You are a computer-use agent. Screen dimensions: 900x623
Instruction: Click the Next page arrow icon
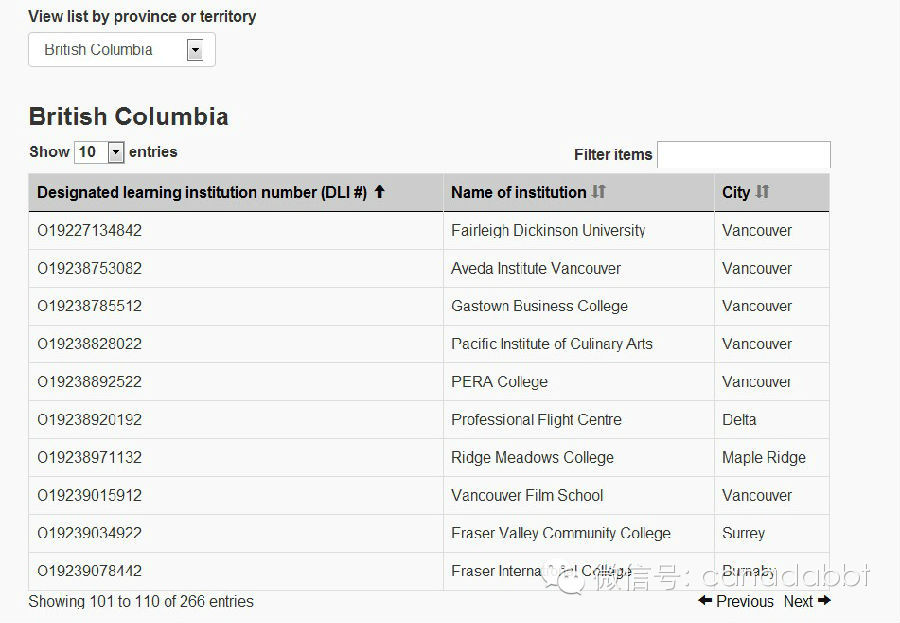tap(824, 601)
